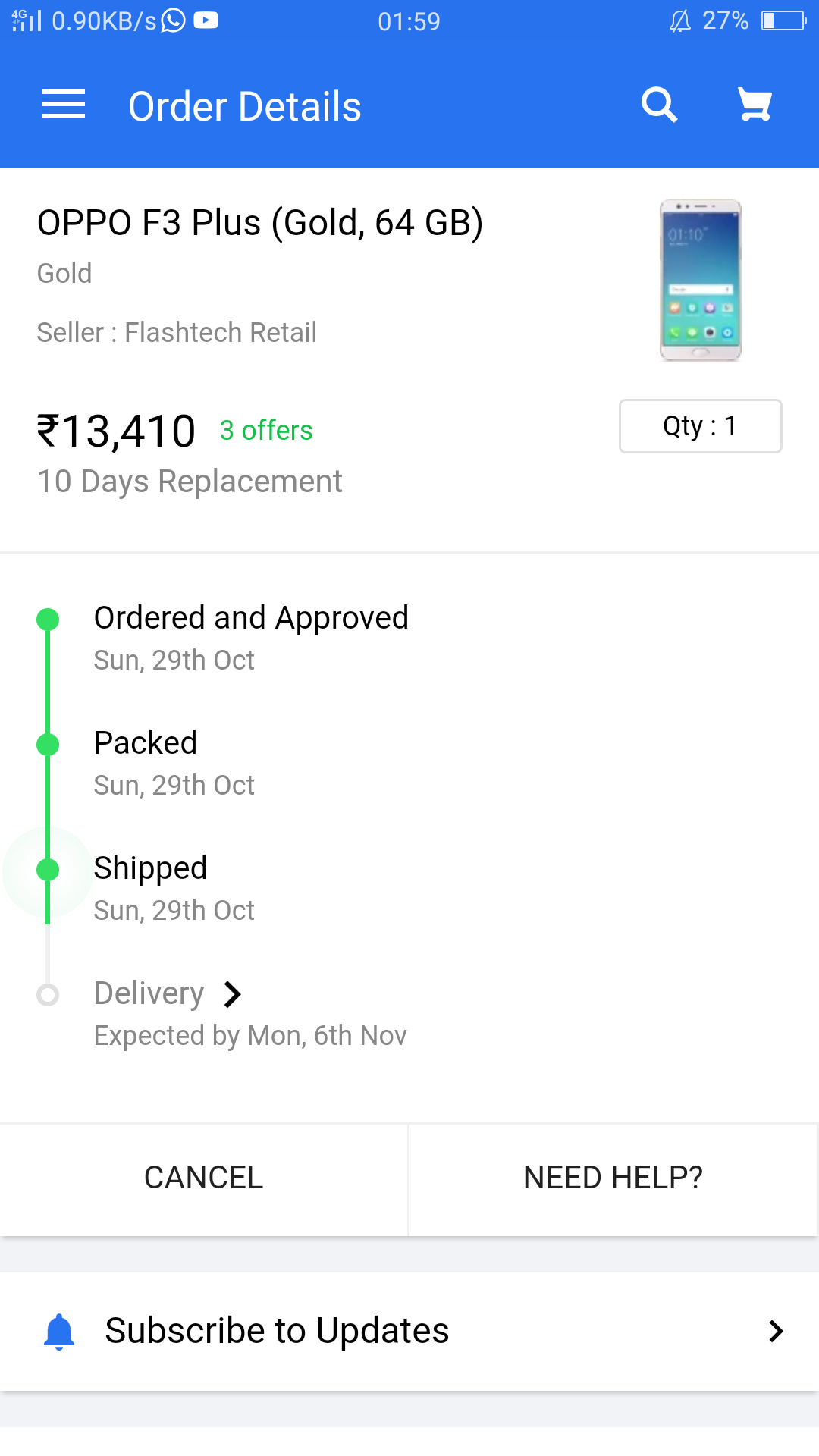Open the Qty : 1 selector

[x=700, y=426]
